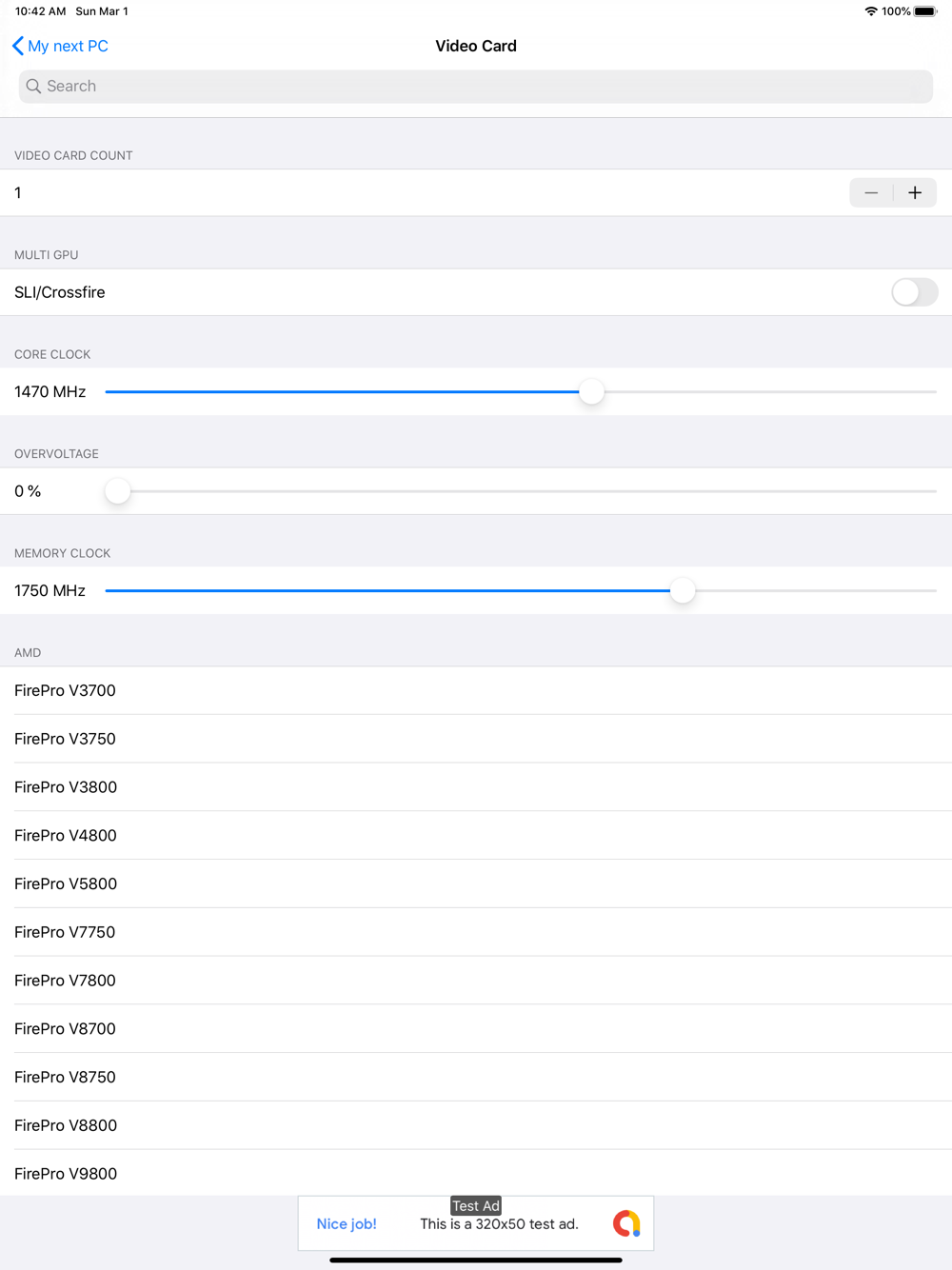Viewport: 952px width, 1270px height.
Task: Select the FirePro V4800 row
Action: [476, 835]
